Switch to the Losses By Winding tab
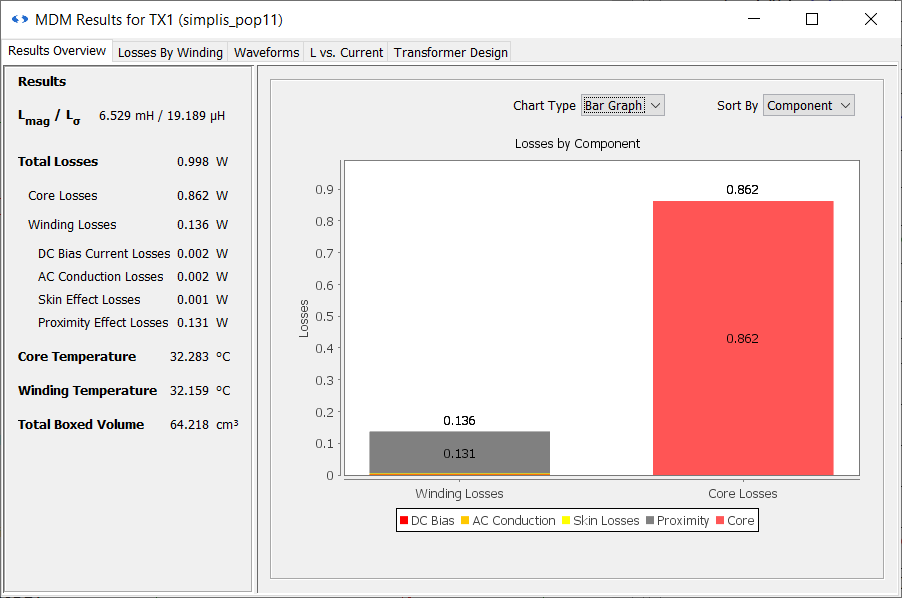902x598 pixels. (170, 52)
